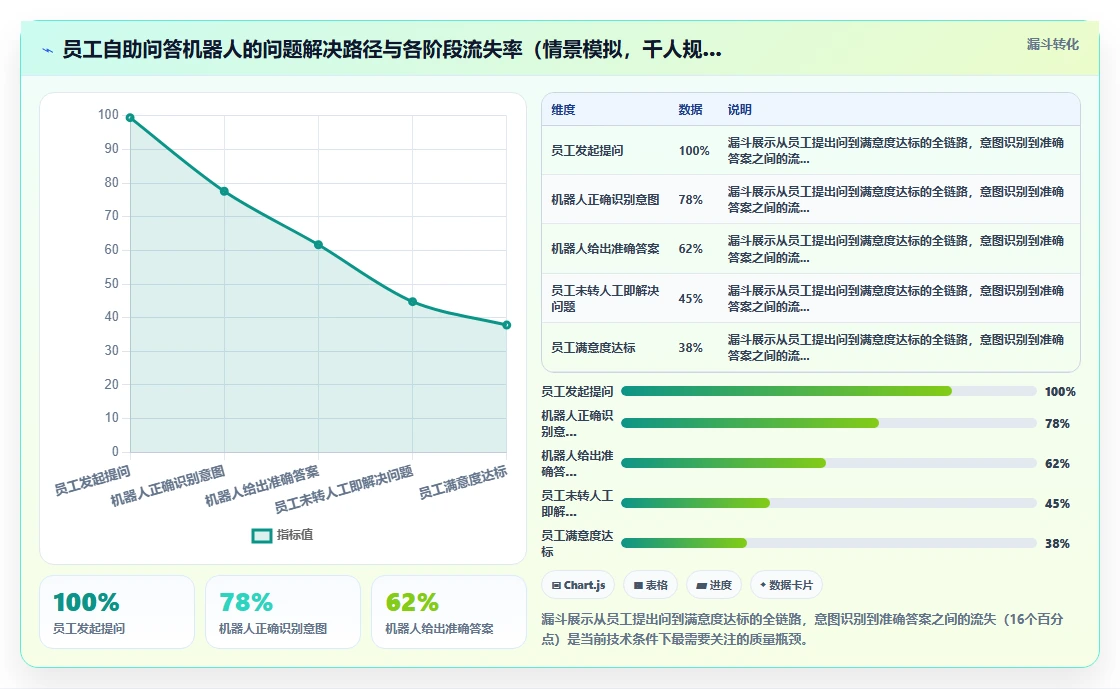Click the Chart.js chip icon
The image size is (1120, 689).
(556, 585)
